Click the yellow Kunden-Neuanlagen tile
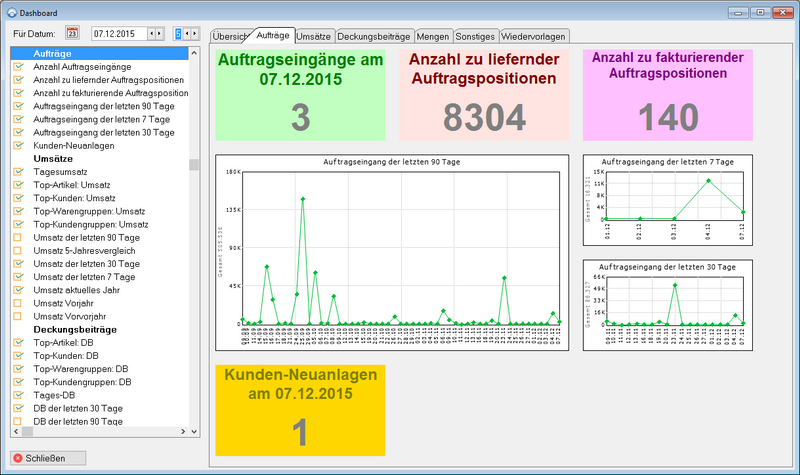 (300, 410)
